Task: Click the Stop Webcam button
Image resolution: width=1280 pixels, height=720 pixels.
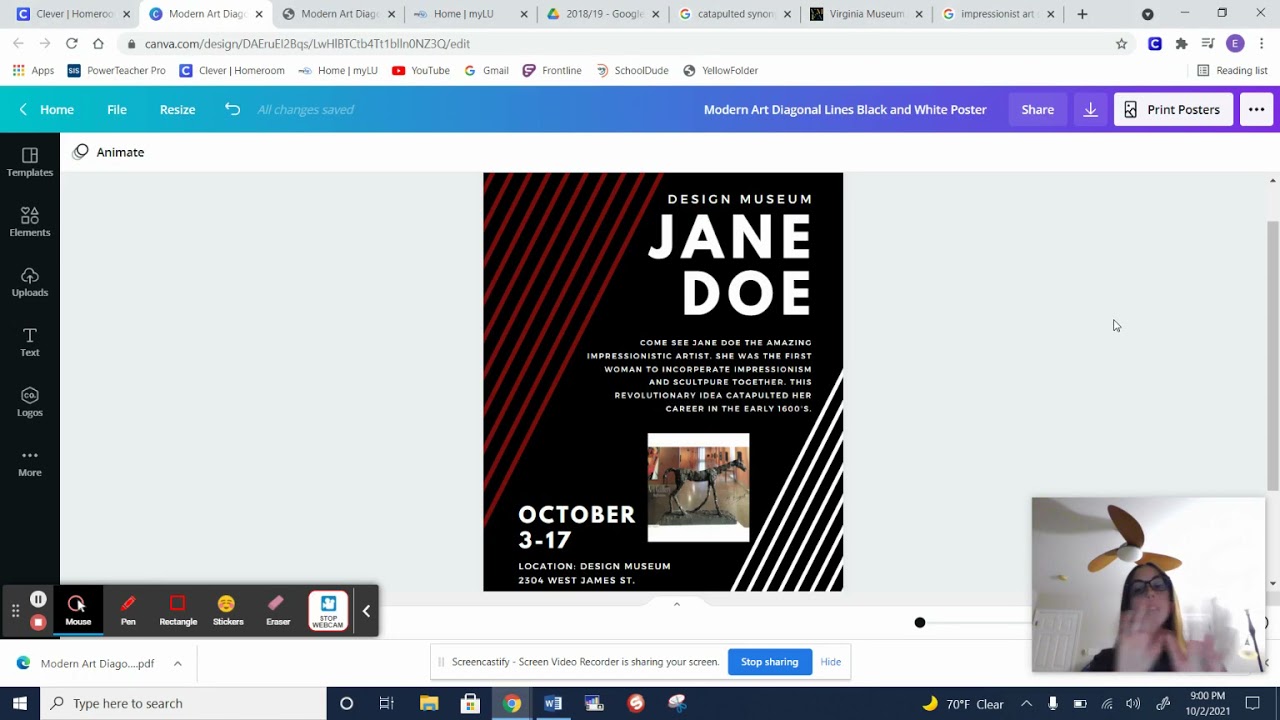Action: [x=328, y=610]
